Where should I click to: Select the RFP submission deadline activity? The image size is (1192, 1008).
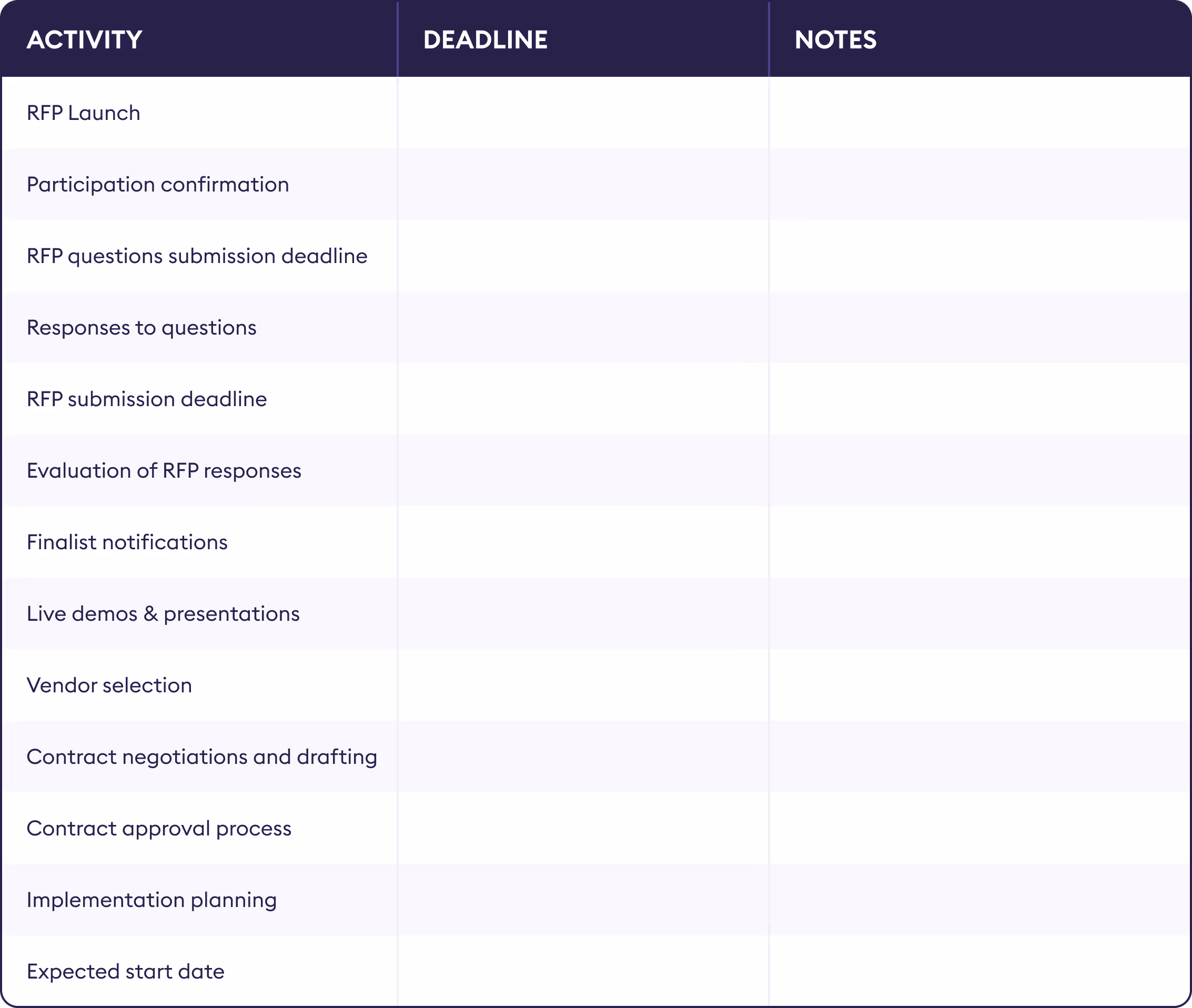147,399
